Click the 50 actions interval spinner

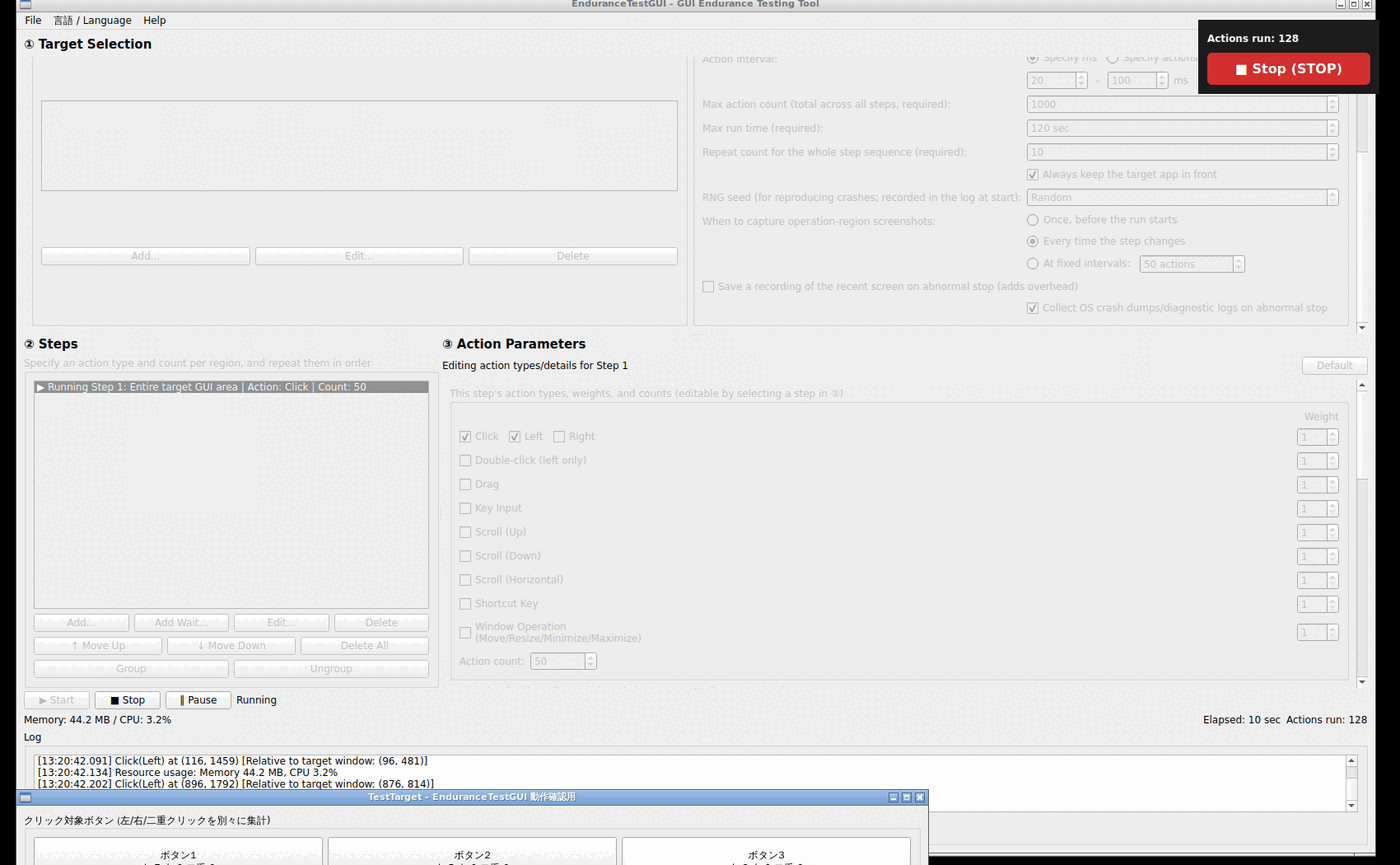tap(1192, 264)
